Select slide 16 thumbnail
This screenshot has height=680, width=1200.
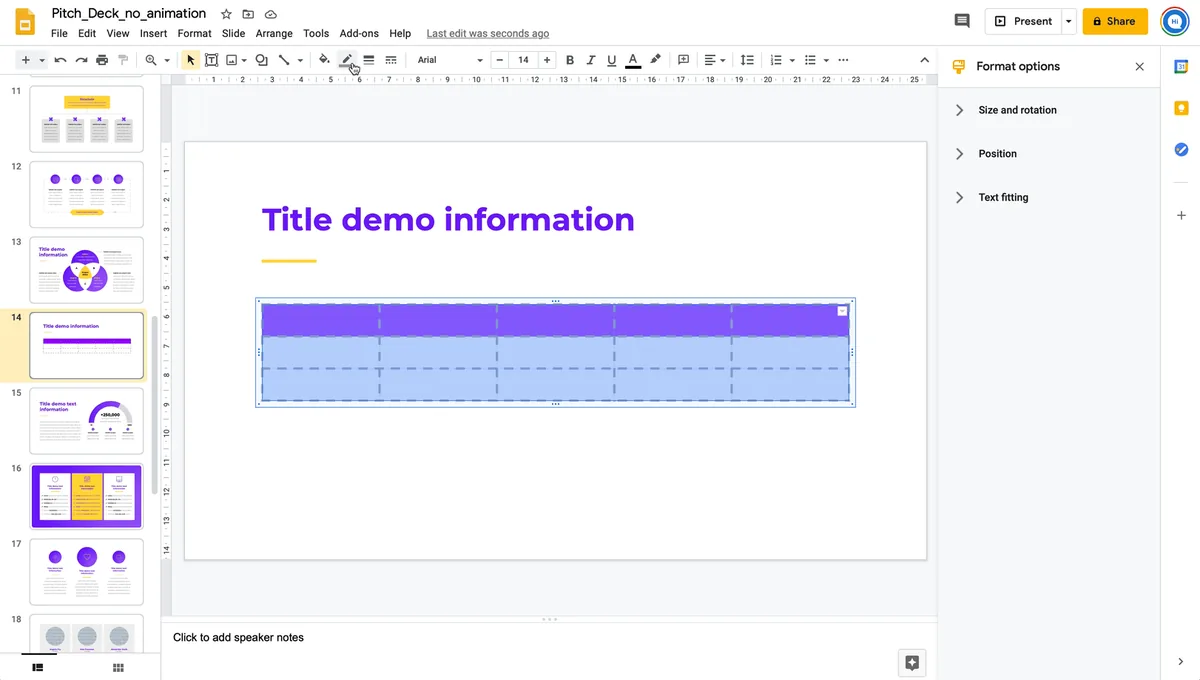coord(87,496)
